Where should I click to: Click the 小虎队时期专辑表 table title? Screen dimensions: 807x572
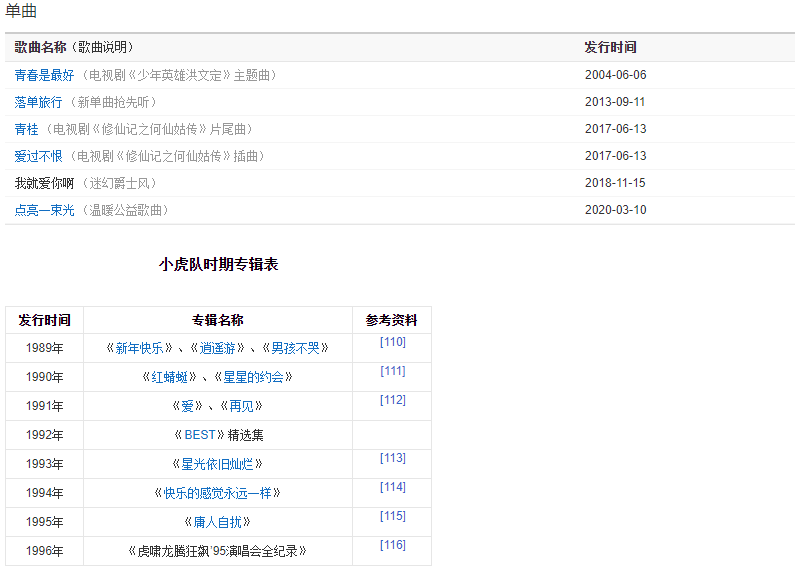pos(219,264)
